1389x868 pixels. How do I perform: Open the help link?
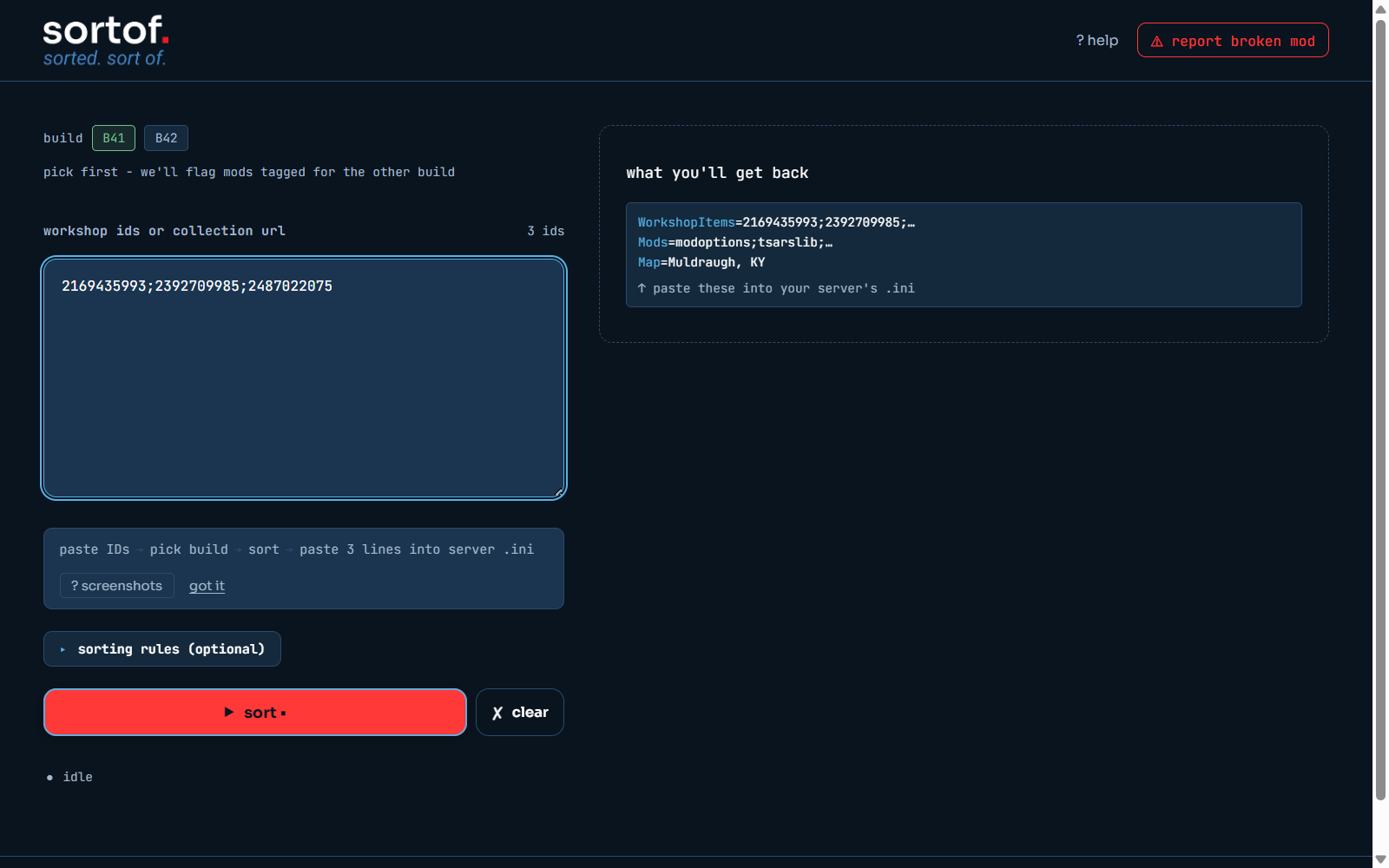tap(1097, 41)
